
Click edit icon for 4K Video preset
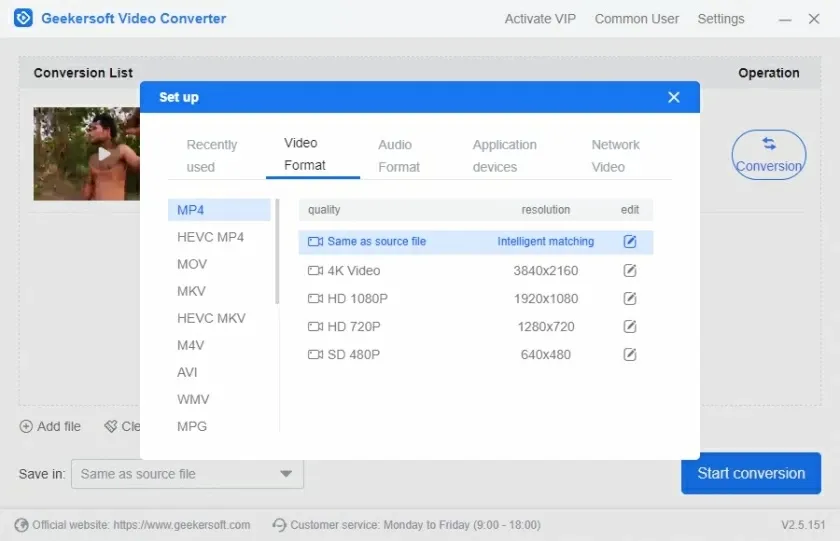[630, 271]
